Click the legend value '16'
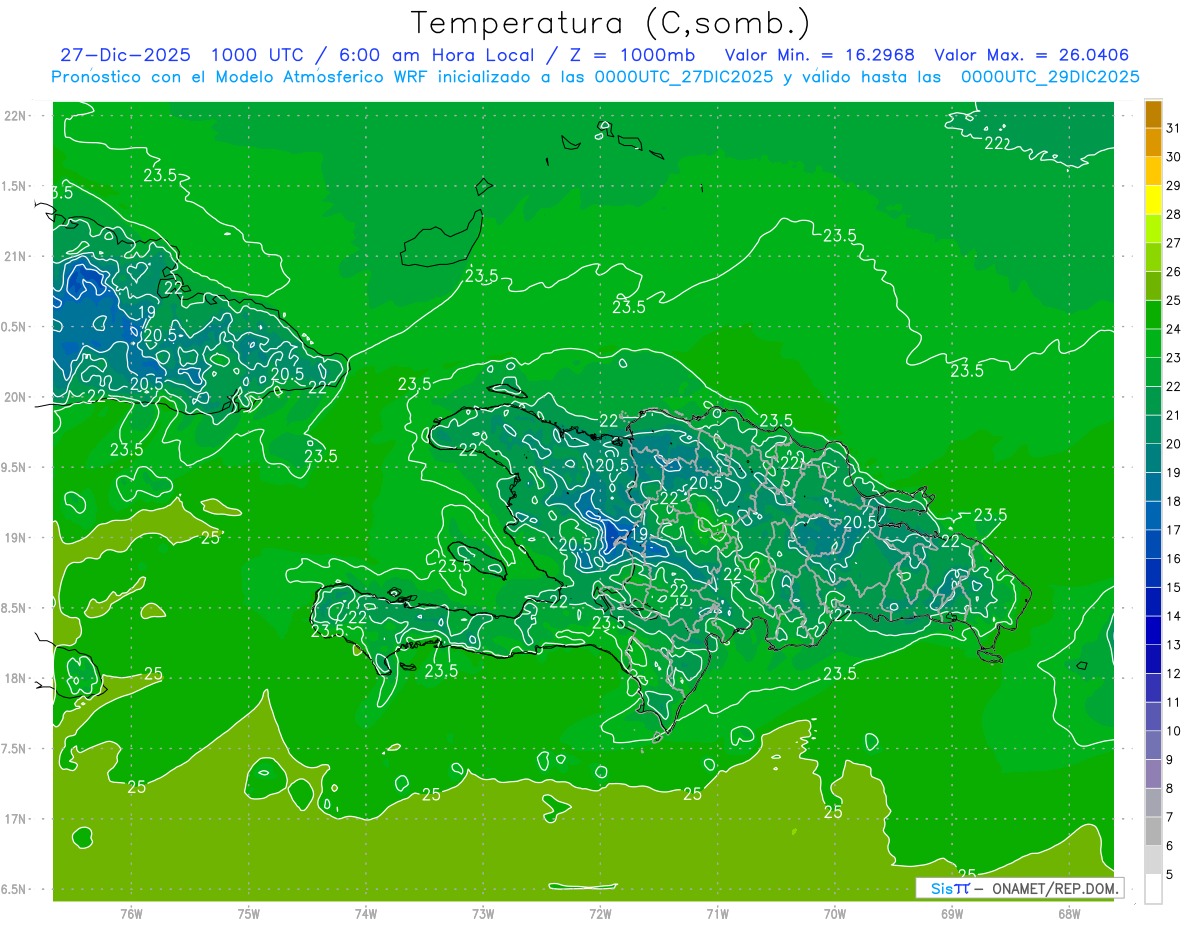The height and width of the screenshot is (927, 1200). point(1173,559)
